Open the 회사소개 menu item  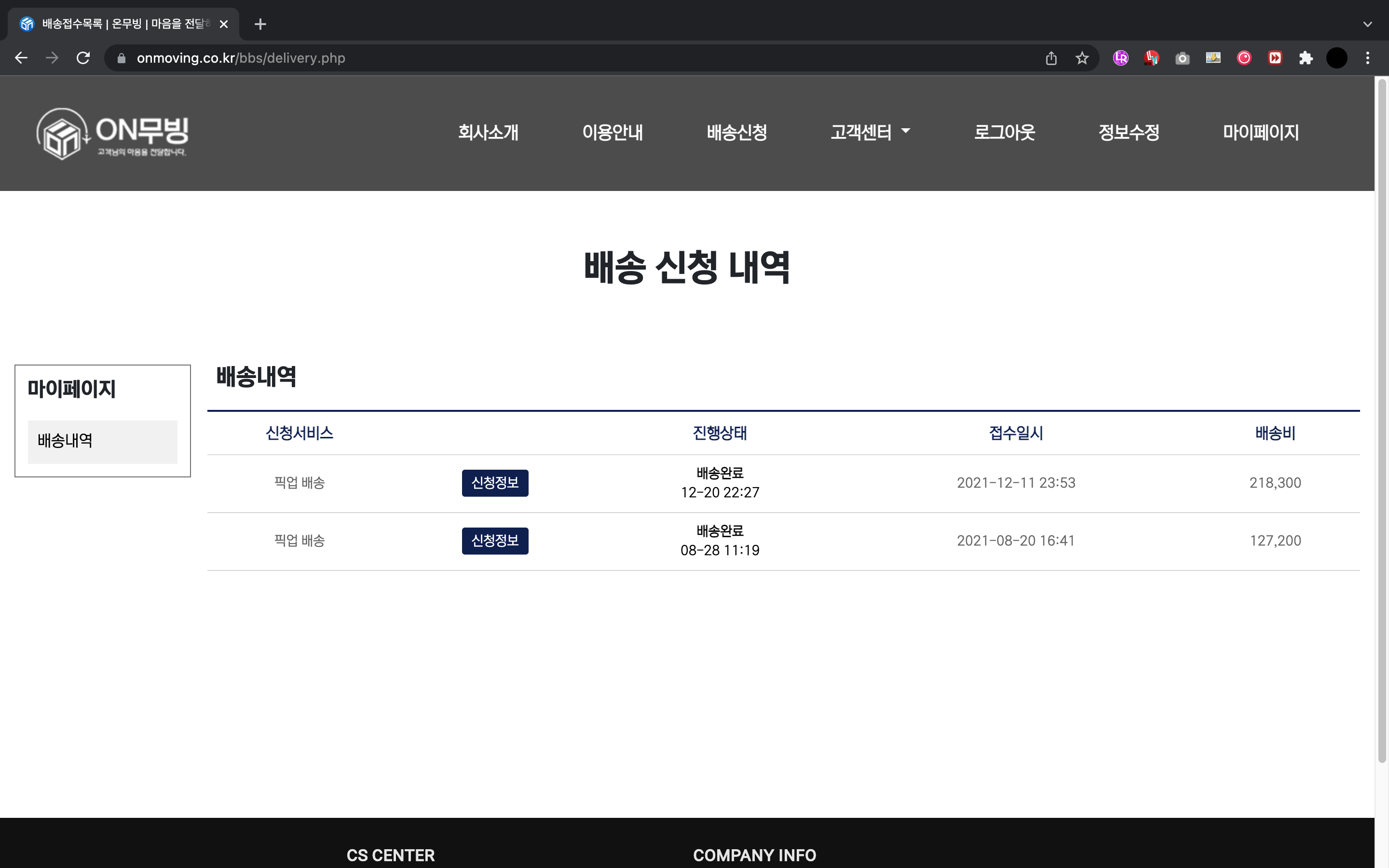coord(488,132)
